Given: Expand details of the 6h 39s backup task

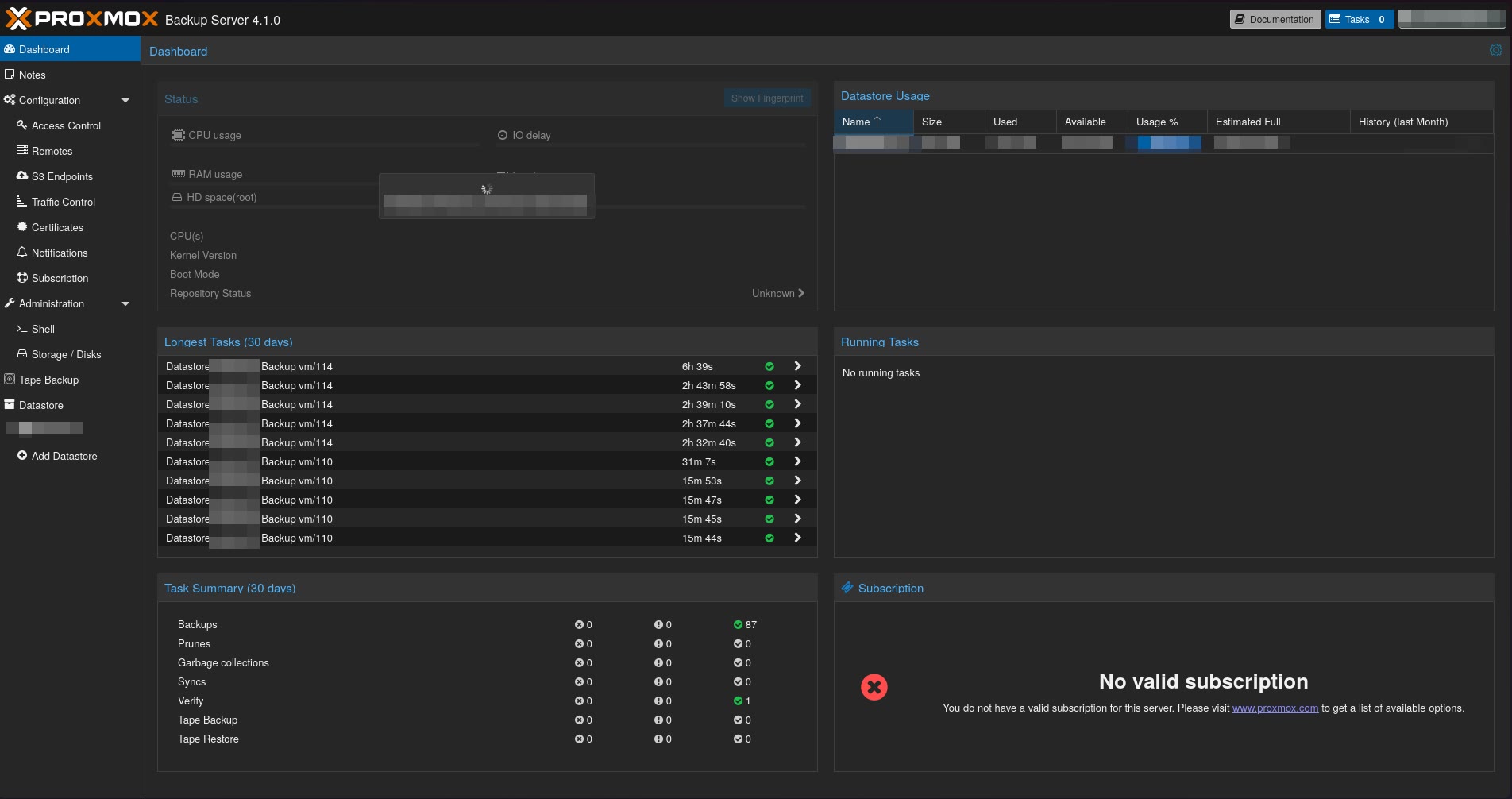Looking at the screenshot, I should 797,366.
